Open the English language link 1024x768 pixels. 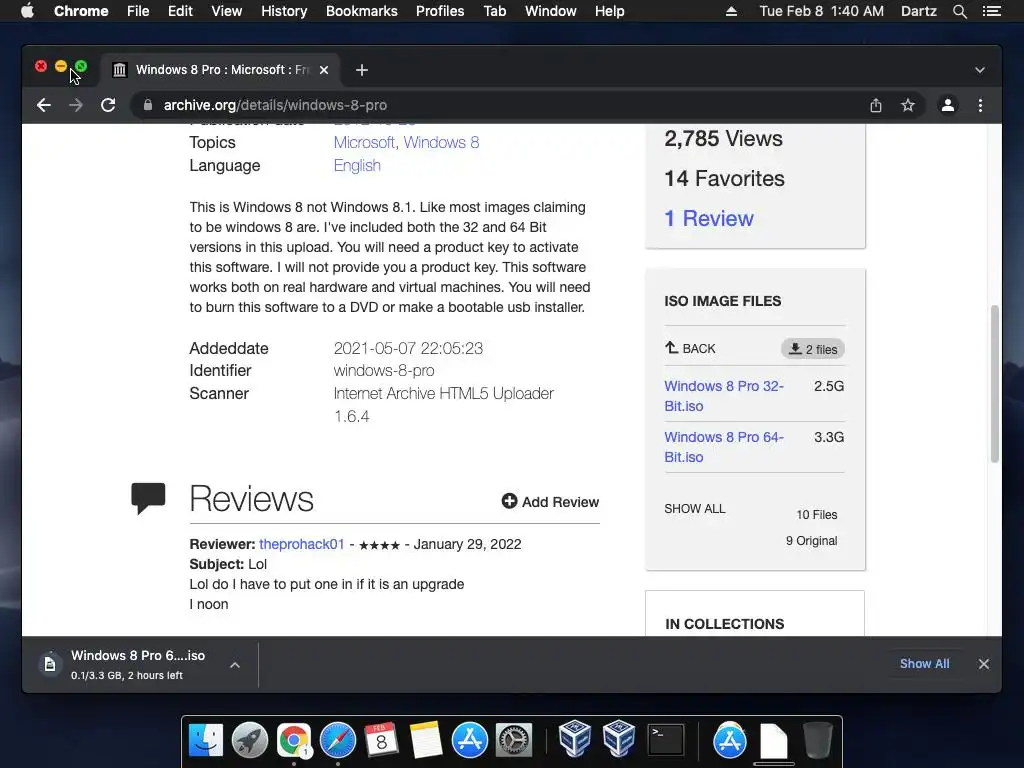click(x=357, y=165)
